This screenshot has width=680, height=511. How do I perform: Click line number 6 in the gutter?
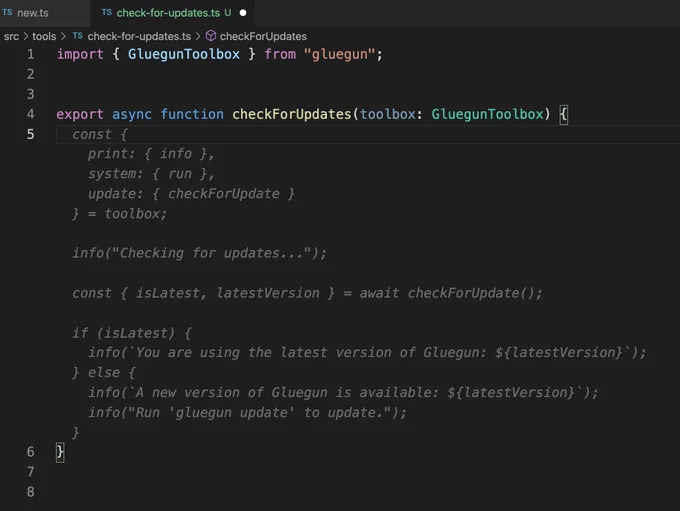(x=30, y=452)
